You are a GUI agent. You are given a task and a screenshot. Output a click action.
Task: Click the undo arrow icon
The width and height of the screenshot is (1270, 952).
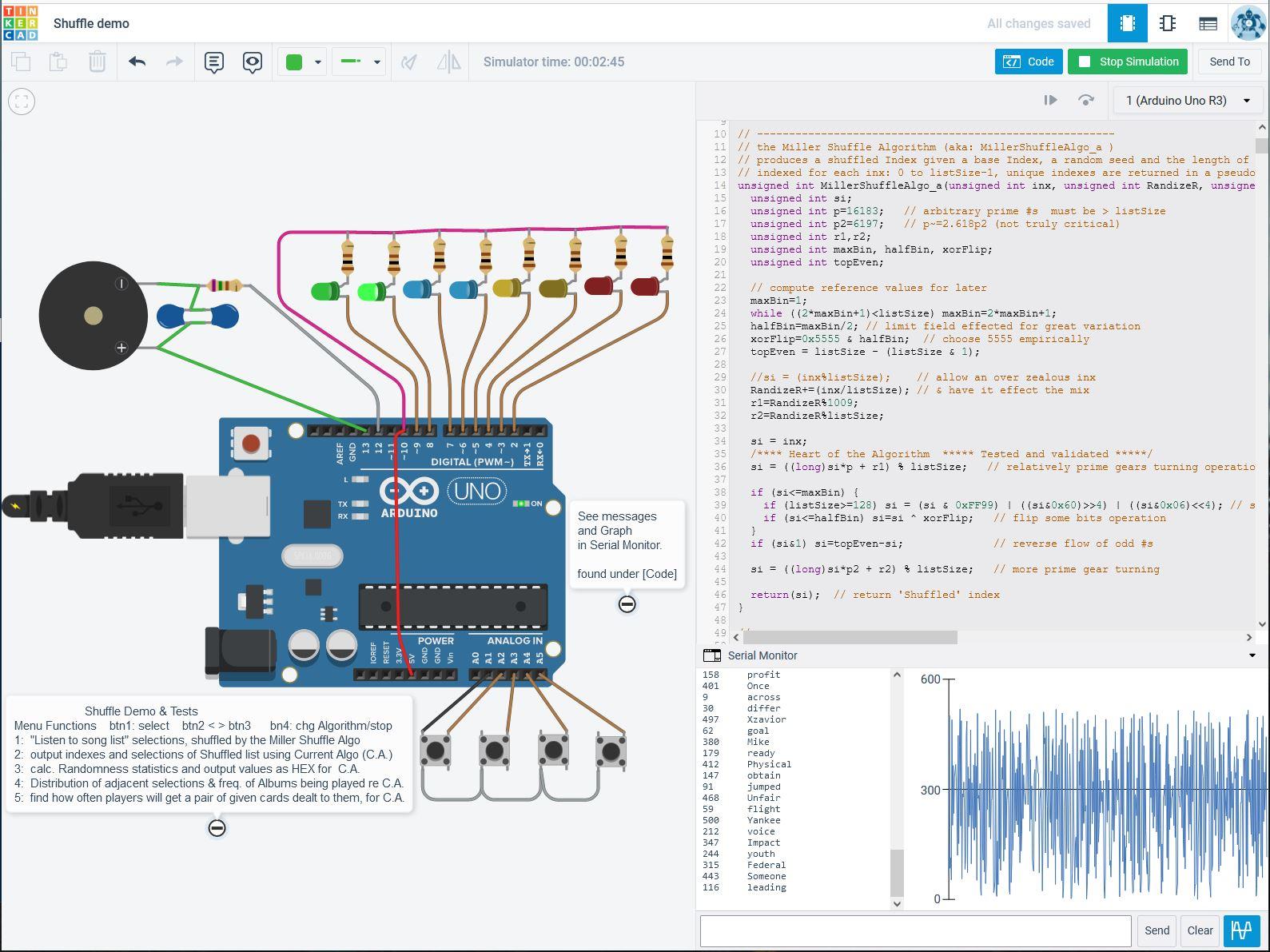[x=137, y=62]
